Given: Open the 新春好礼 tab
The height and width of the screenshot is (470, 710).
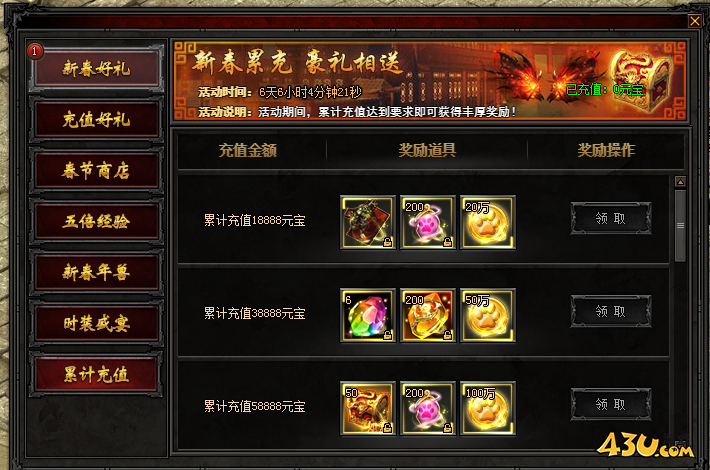Looking at the screenshot, I should tap(96, 68).
